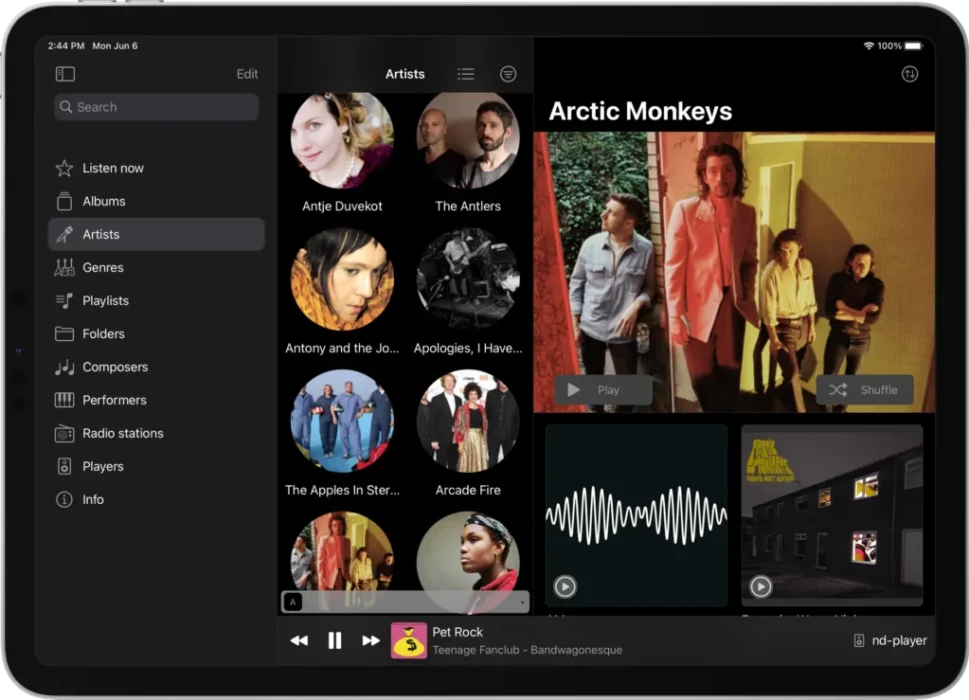The image size is (969, 700).
Task: Choose output player nd-player
Action: tap(891, 641)
